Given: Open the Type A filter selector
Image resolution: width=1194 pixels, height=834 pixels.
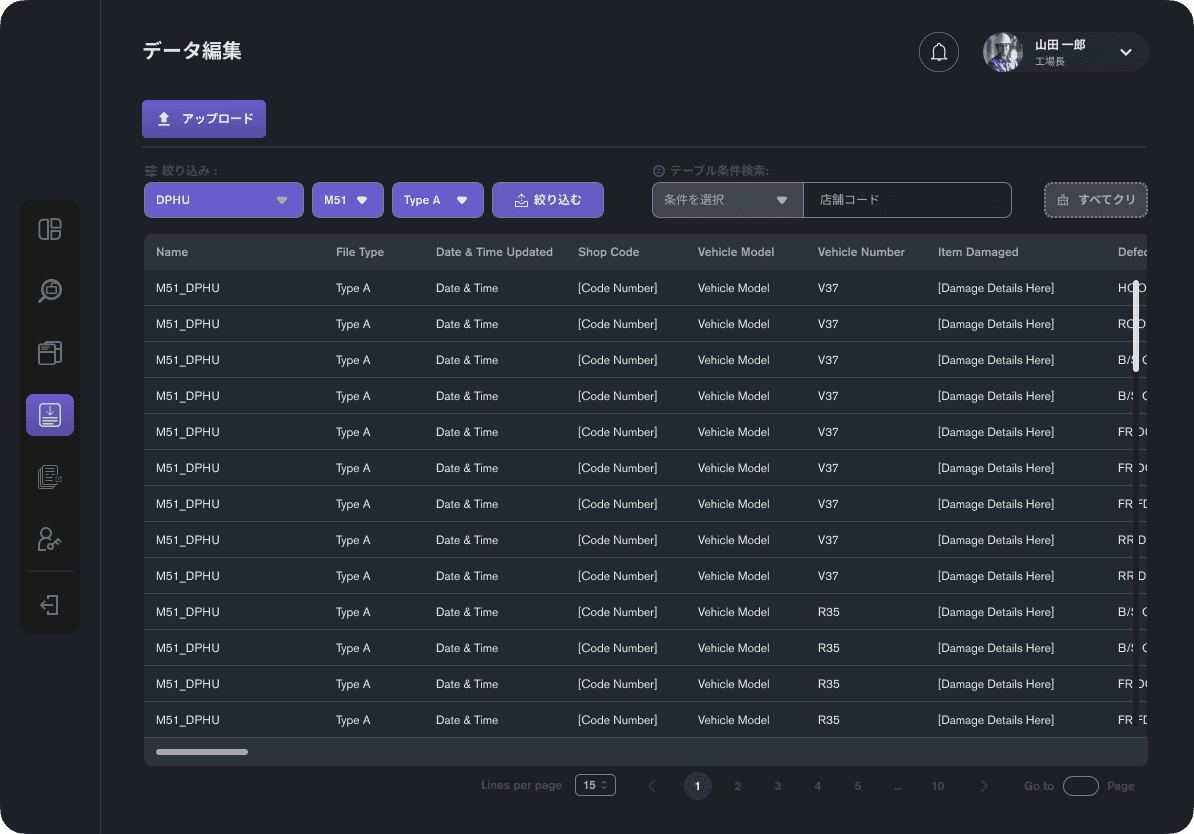Looking at the screenshot, I should (438, 200).
